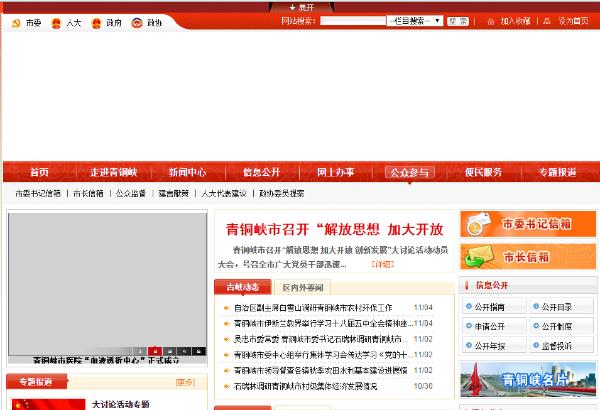
Task: Click the 更多 link beside 专题报道
Action: click(184, 381)
